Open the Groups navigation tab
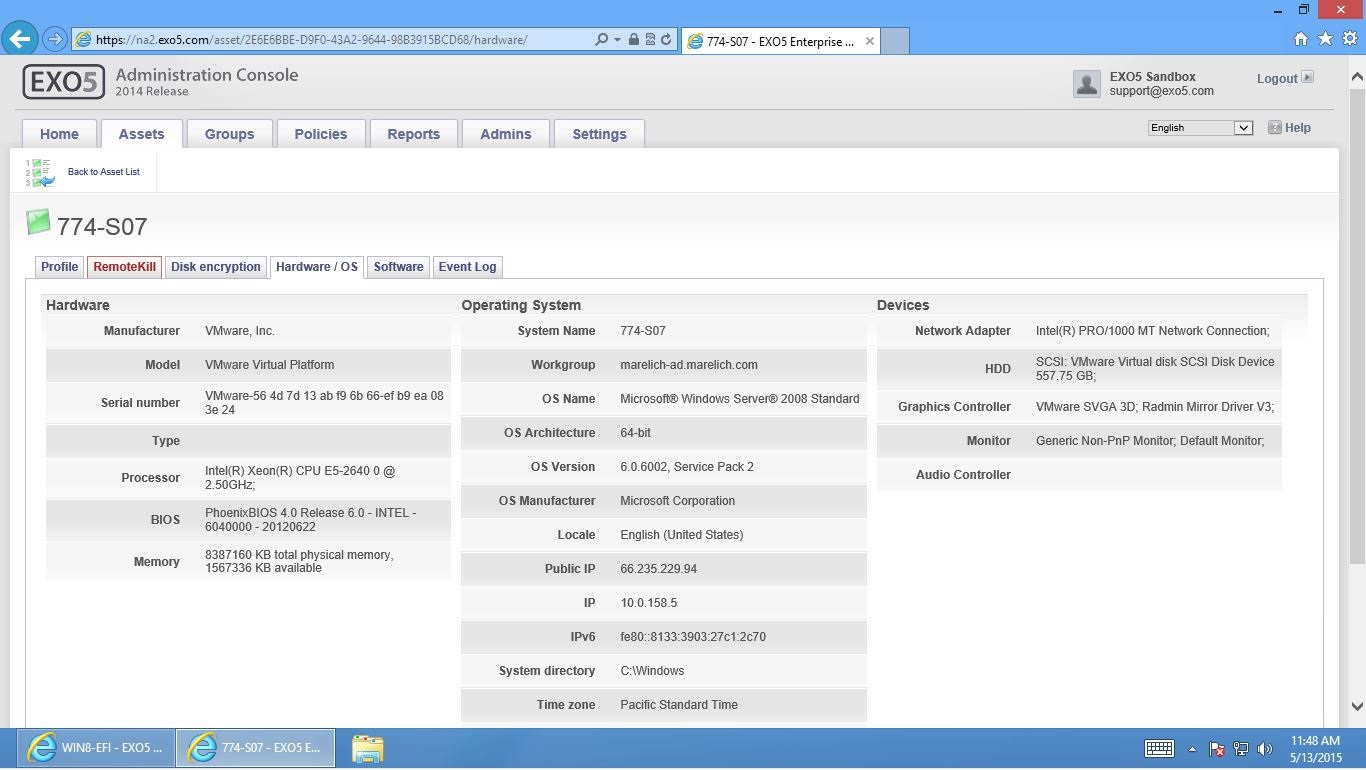 [x=229, y=134]
